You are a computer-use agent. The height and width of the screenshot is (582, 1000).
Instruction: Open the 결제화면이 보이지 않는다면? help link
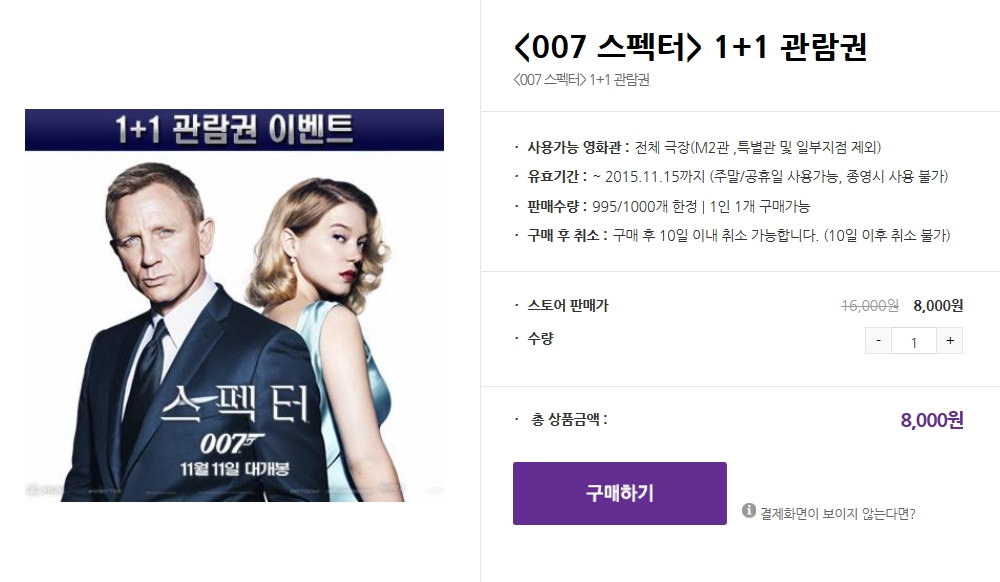[x=837, y=513]
